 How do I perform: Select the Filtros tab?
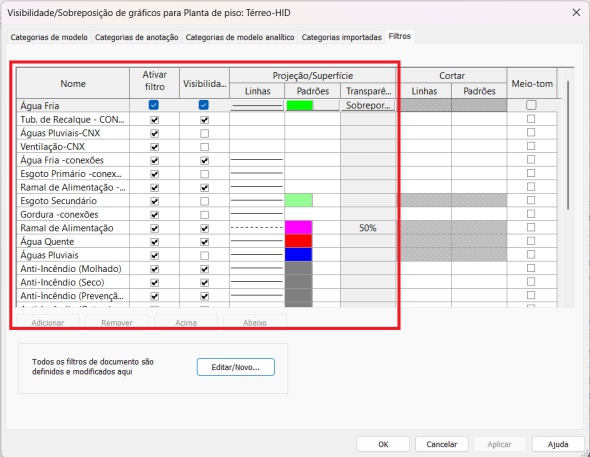400,36
